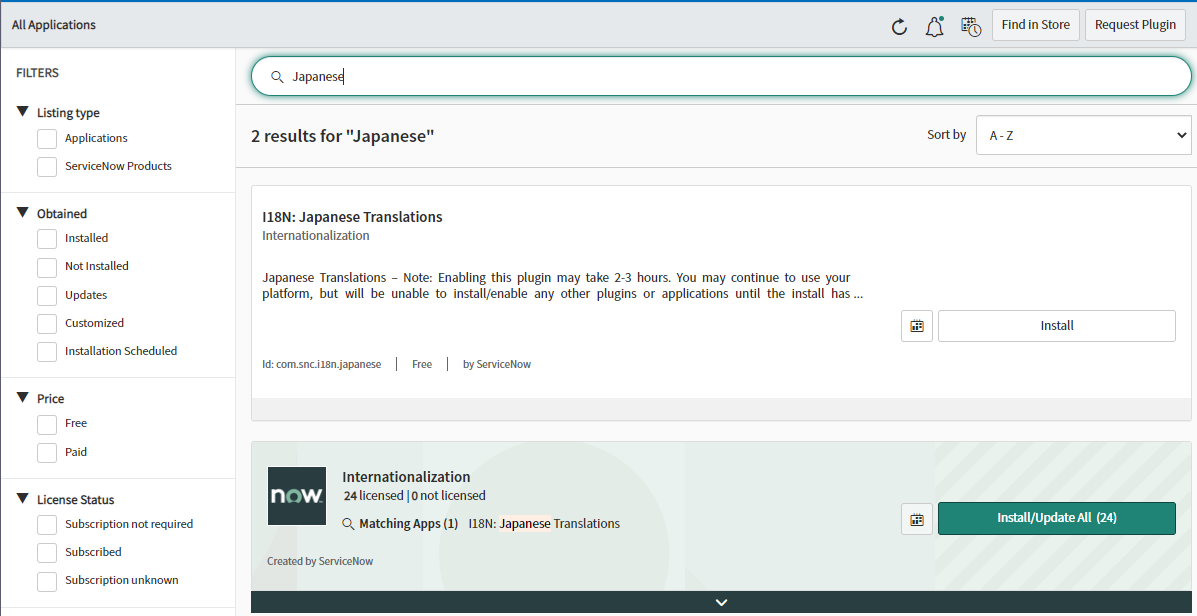Viewport: 1197px width, 616px height.
Task: Check the Subscribed license checkbox
Action: 47,553
